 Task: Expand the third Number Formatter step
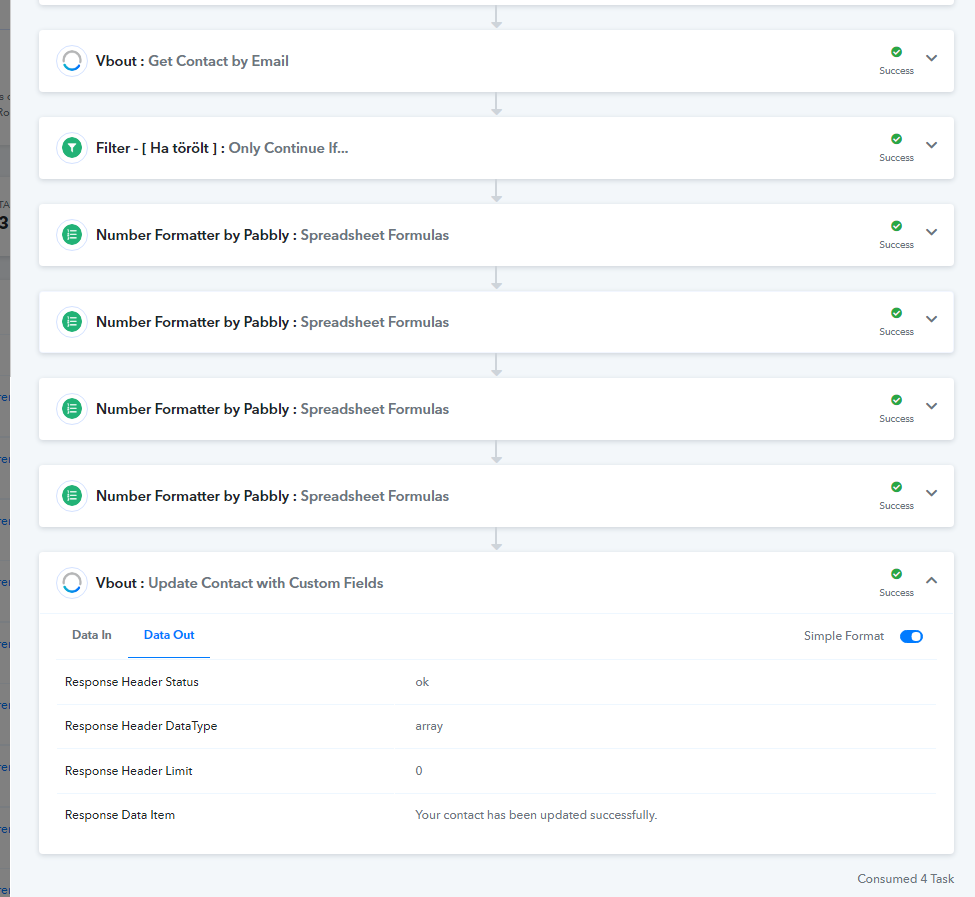[x=931, y=407]
